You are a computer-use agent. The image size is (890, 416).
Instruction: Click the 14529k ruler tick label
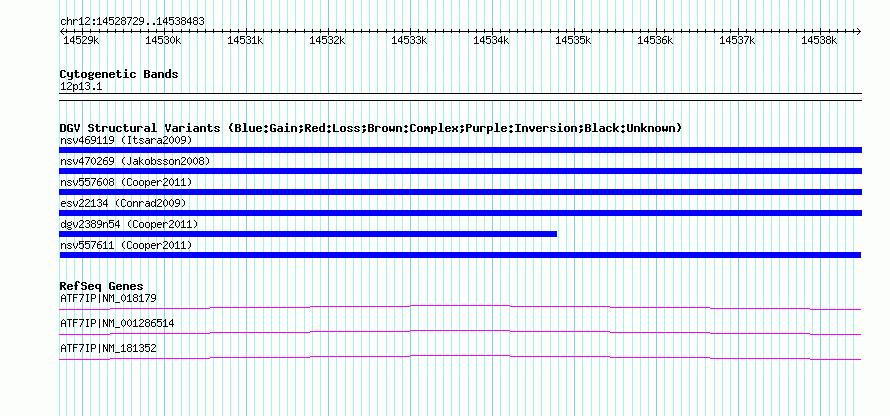pyautogui.click(x=81, y=40)
